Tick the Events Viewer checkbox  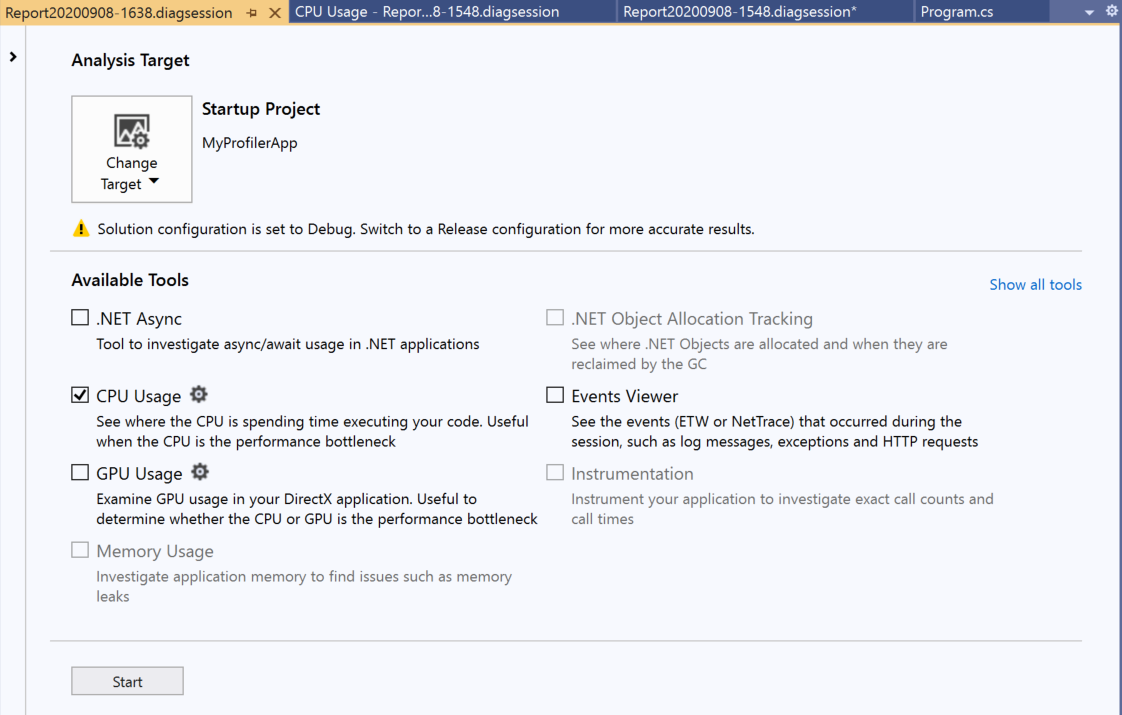click(x=555, y=395)
